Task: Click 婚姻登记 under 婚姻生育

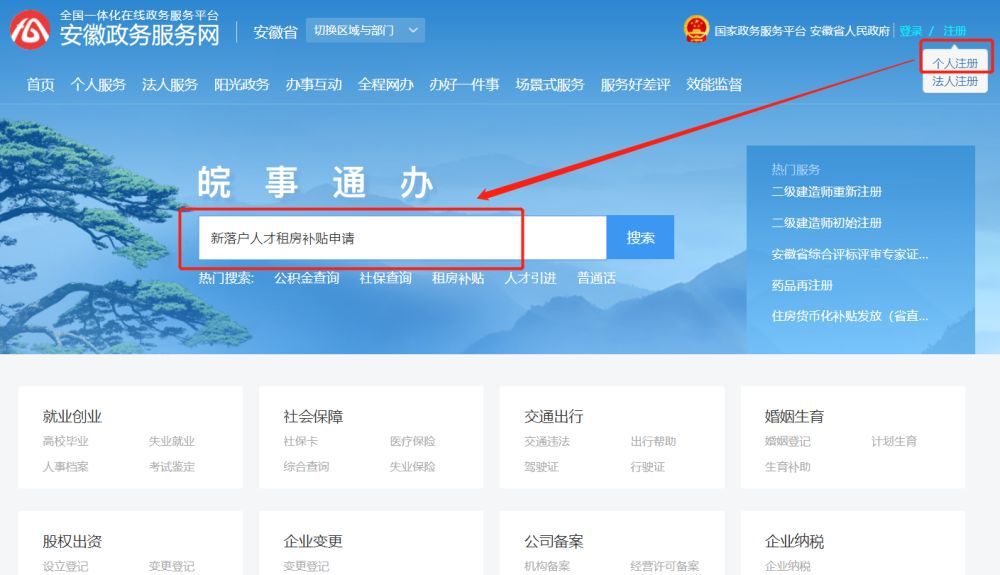Action: pyautogui.click(x=788, y=441)
